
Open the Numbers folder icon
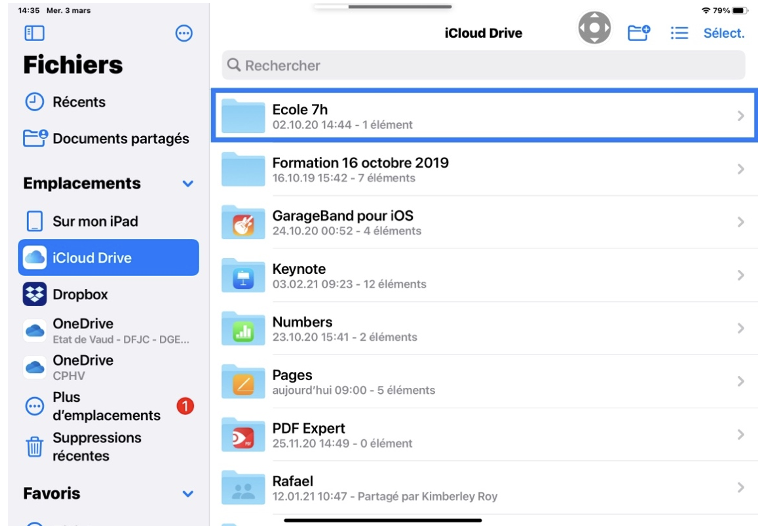(x=243, y=329)
